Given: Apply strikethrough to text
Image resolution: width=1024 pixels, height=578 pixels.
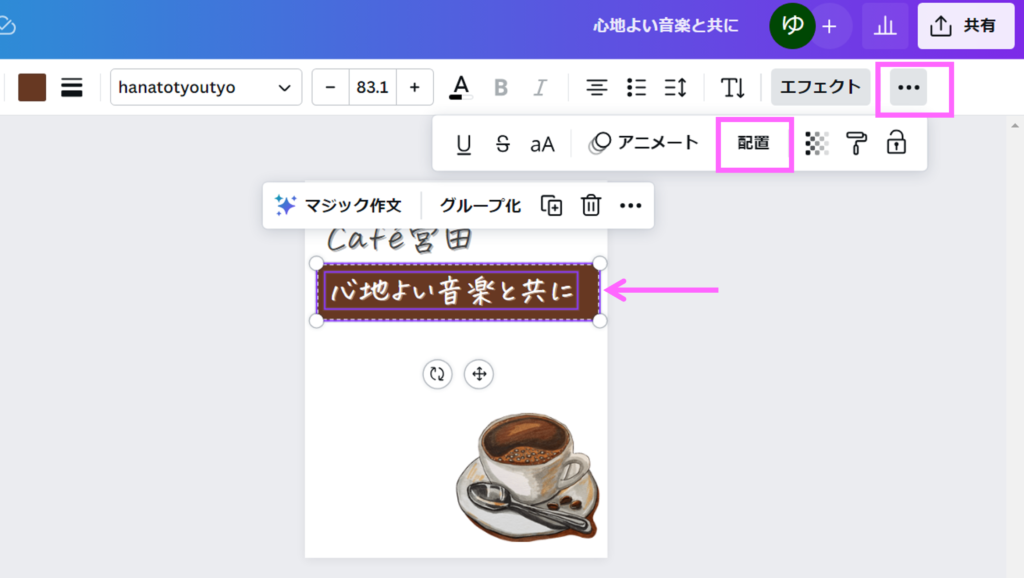Looking at the screenshot, I should (x=502, y=144).
